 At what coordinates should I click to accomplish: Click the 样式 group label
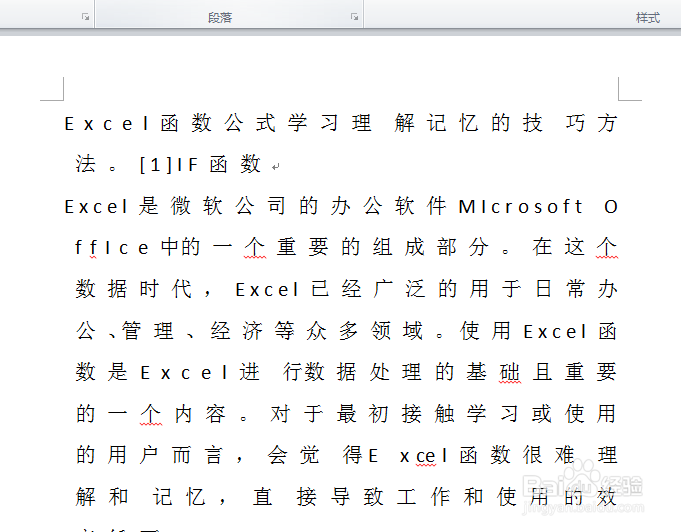(648, 18)
